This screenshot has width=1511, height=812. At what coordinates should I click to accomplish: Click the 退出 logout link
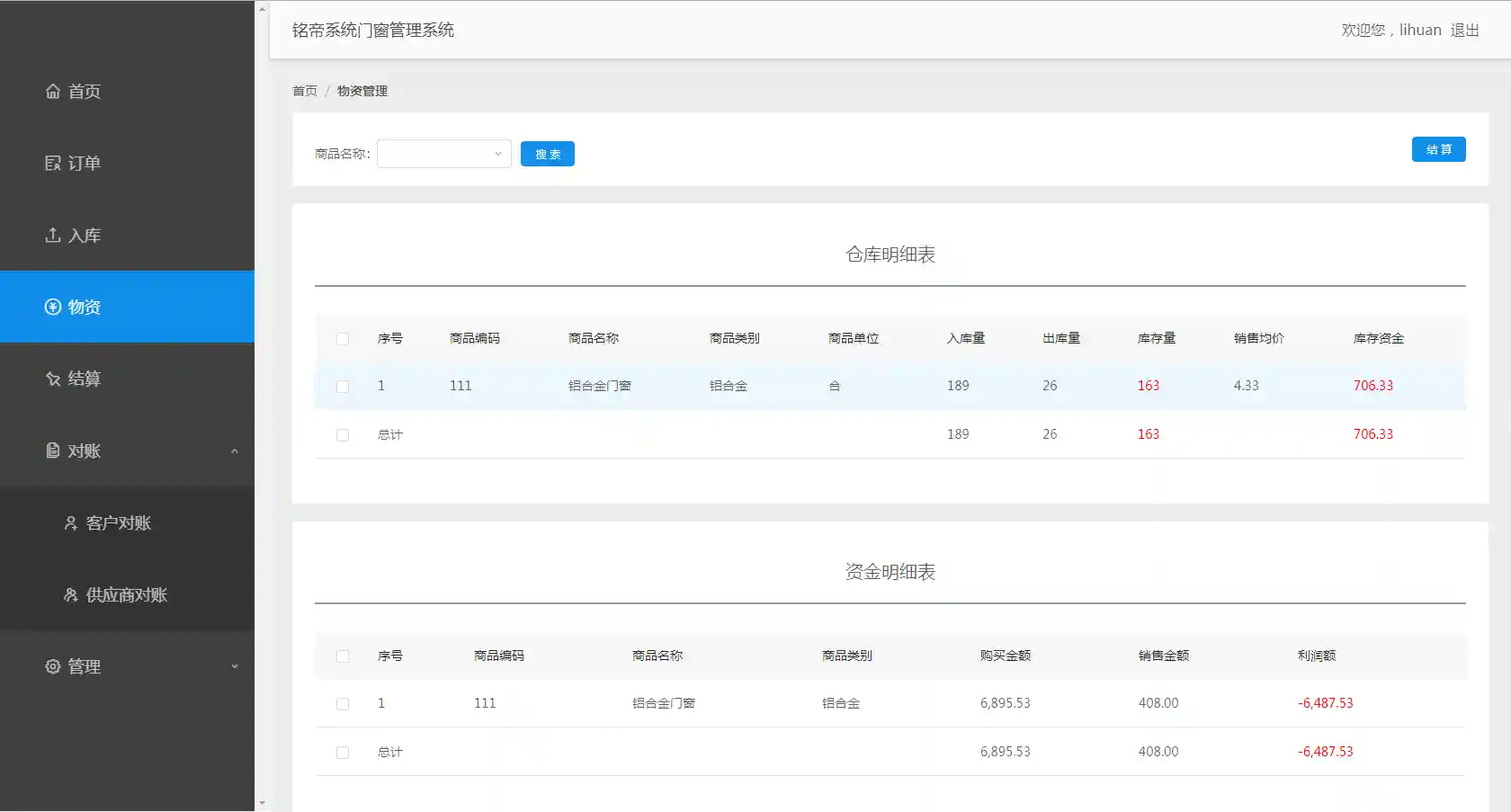tap(1464, 30)
